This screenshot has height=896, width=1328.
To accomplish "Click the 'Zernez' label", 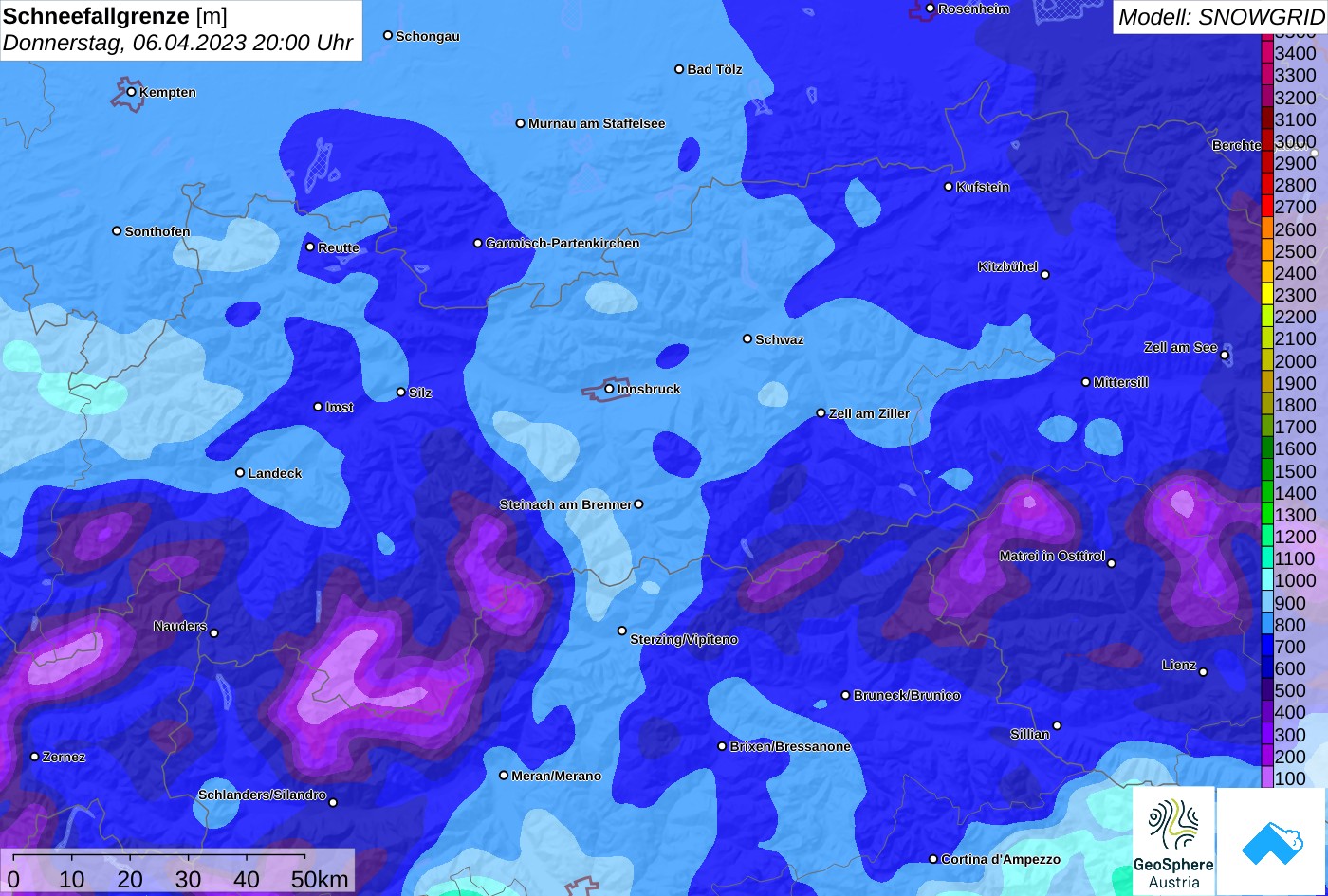I will (65, 758).
